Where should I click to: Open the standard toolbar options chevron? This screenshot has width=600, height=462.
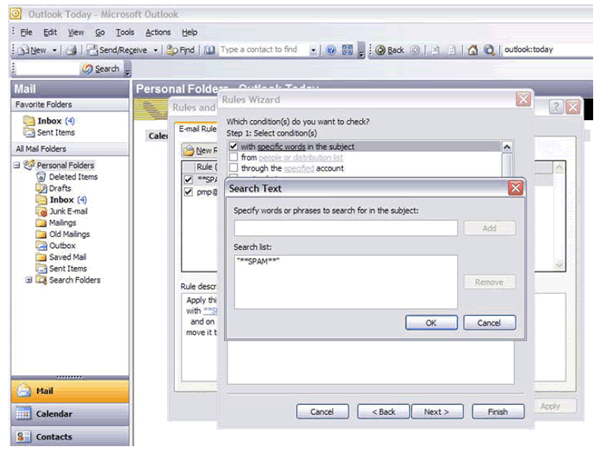(361, 52)
